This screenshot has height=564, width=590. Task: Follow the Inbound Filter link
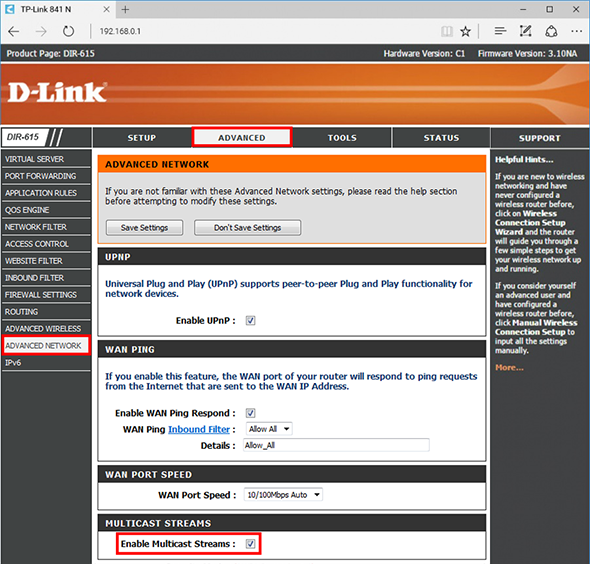199,429
